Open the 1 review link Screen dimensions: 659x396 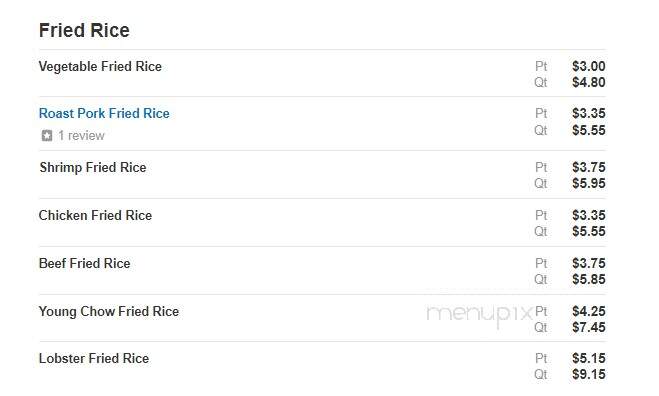pyautogui.click(x=81, y=135)
